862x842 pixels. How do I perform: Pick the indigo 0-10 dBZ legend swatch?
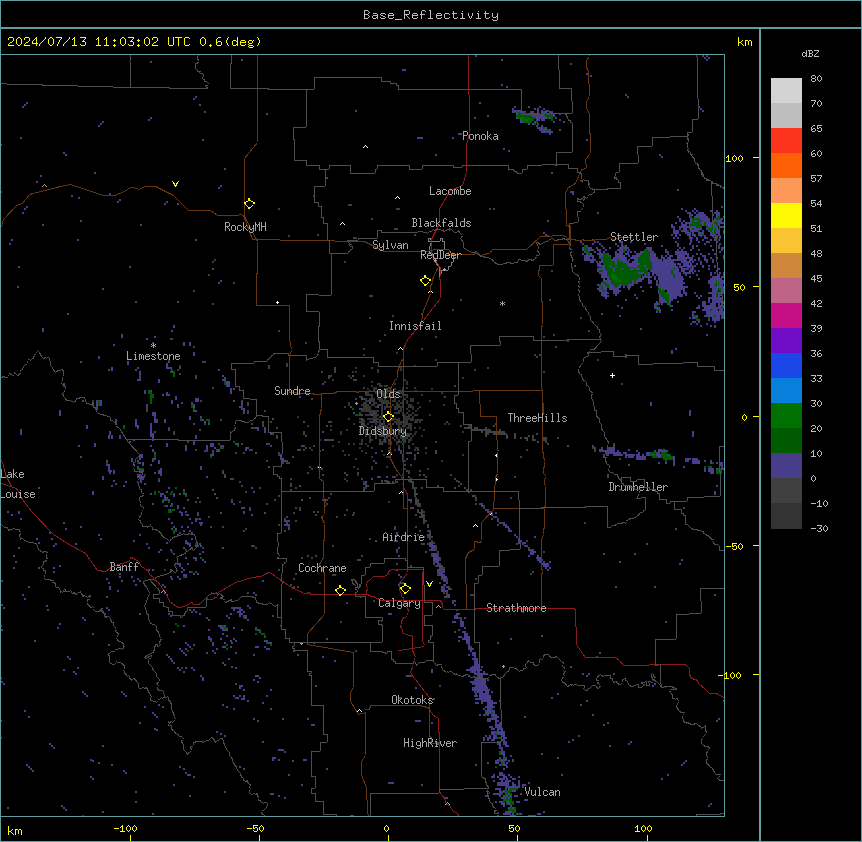pos(786,466)
